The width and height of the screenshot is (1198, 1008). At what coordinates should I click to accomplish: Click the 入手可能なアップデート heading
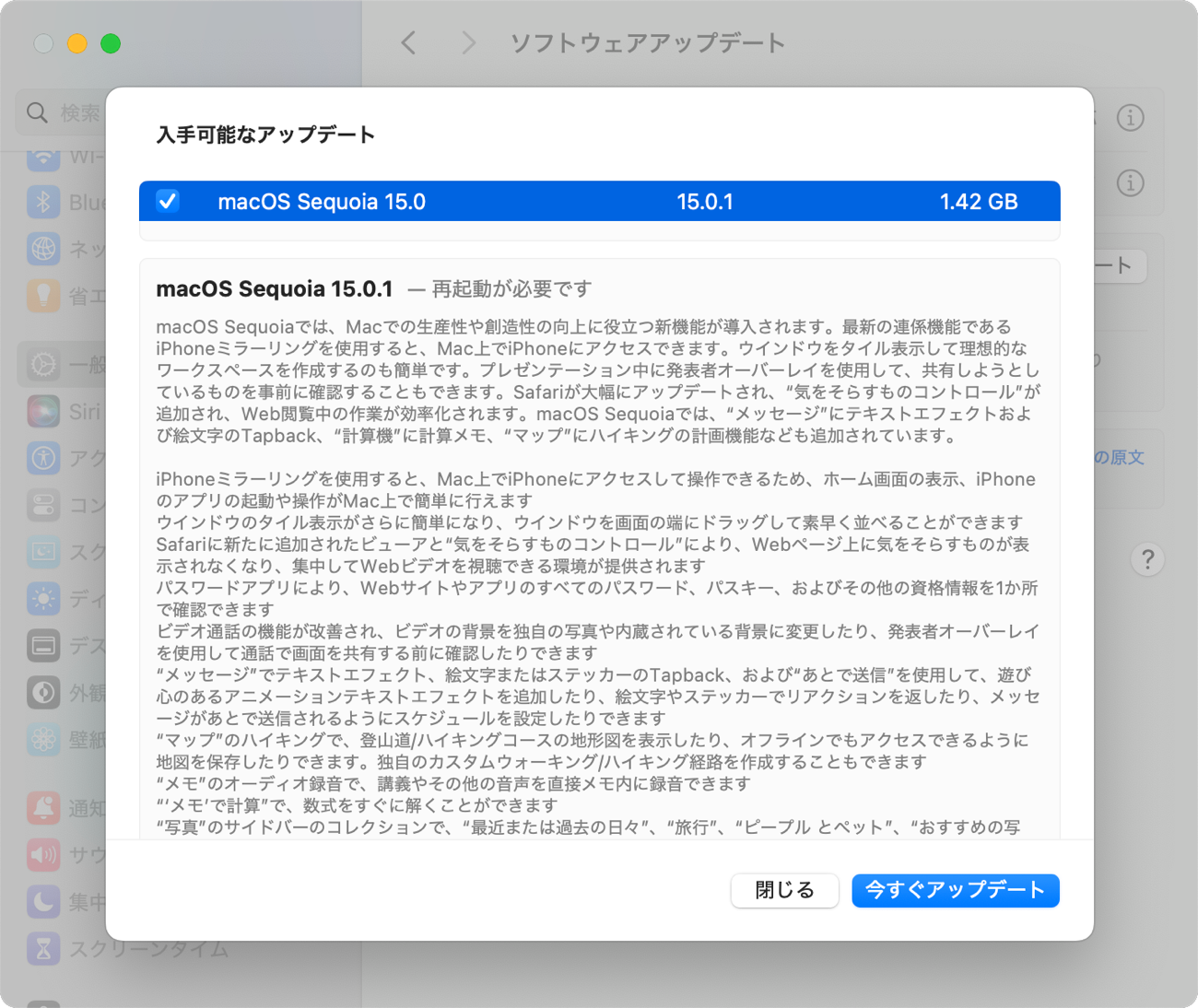point(265,135)
